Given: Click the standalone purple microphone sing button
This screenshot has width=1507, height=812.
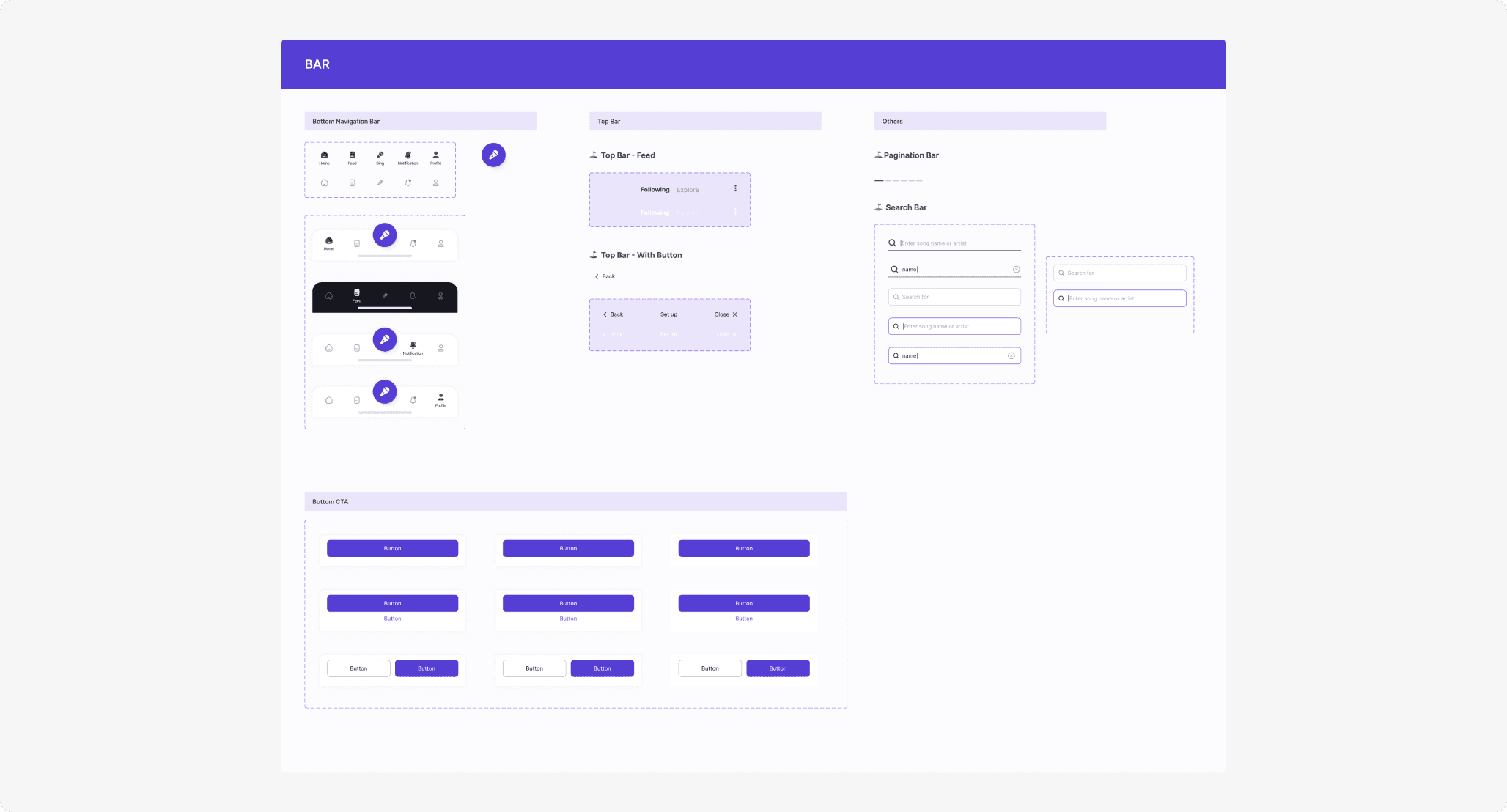Looking at the screenshot, I should pyautogui.click(x=493, y=155).
